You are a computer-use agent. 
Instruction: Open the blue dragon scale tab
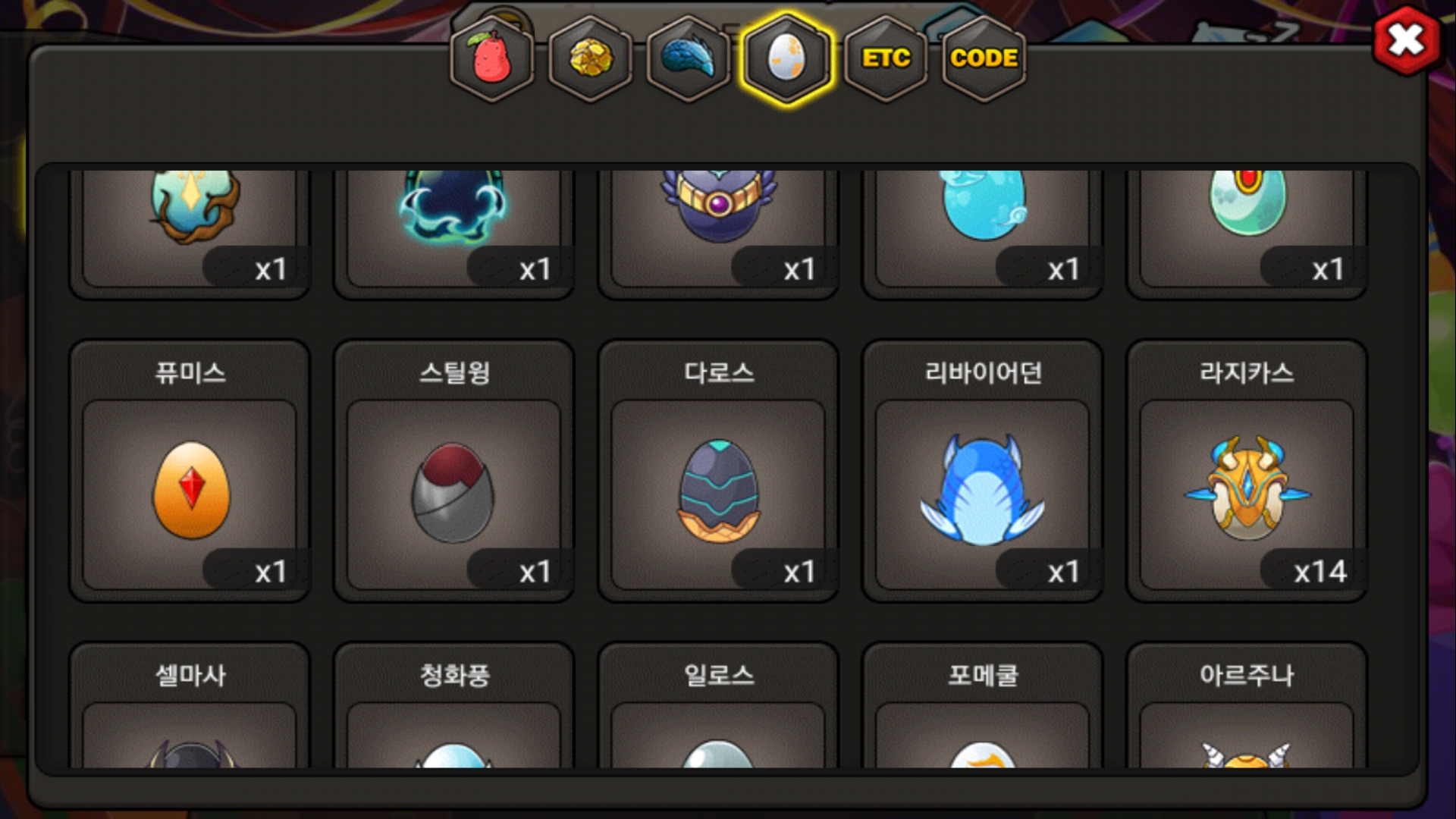coord(689,58)
